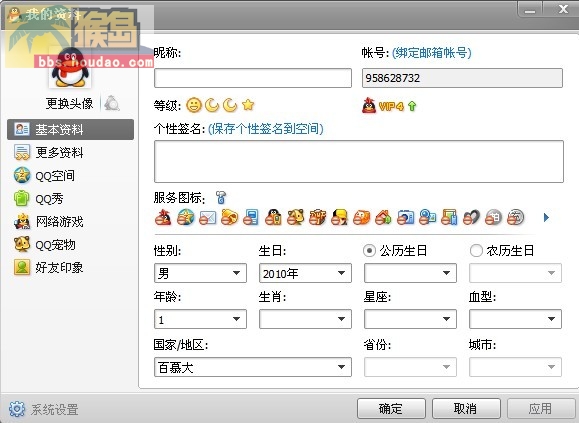579x423 pixels.
Task: Show more service icons with blue arrow
Action: [546, 217]
